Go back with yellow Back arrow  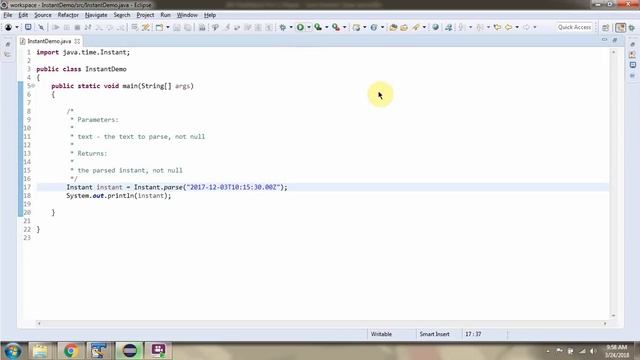point(508,27)
